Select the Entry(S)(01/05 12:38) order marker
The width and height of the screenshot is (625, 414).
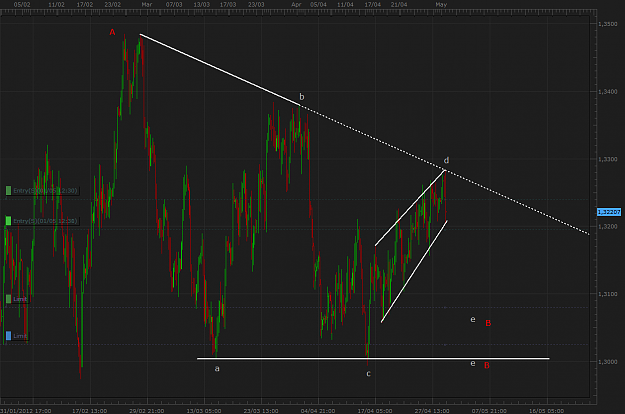42,221
